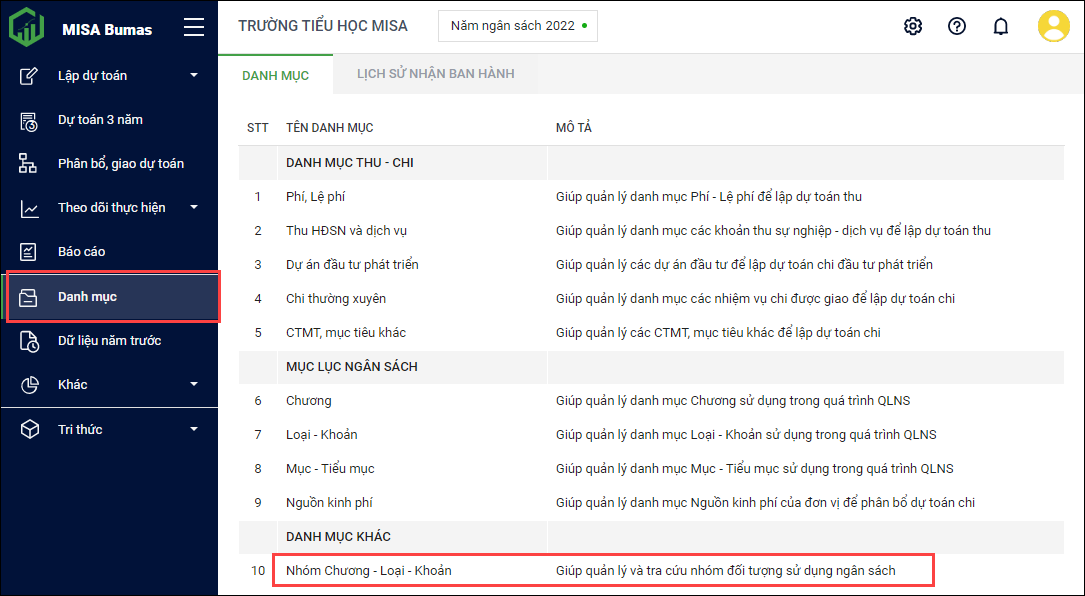Expand the Tri thức menu arrow
This screenshot has width=1085, height=596.
tap(194, 430)
